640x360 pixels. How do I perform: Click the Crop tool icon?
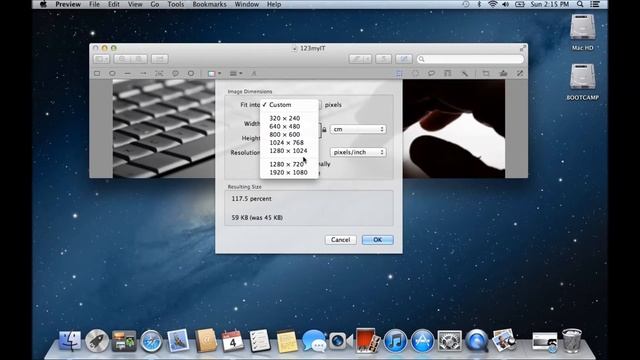[x=486, y=73]
